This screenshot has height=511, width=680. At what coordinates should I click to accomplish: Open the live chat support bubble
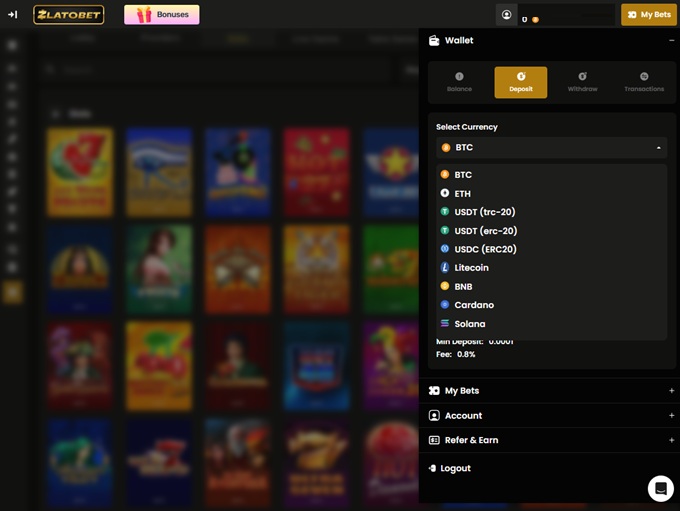660,488
